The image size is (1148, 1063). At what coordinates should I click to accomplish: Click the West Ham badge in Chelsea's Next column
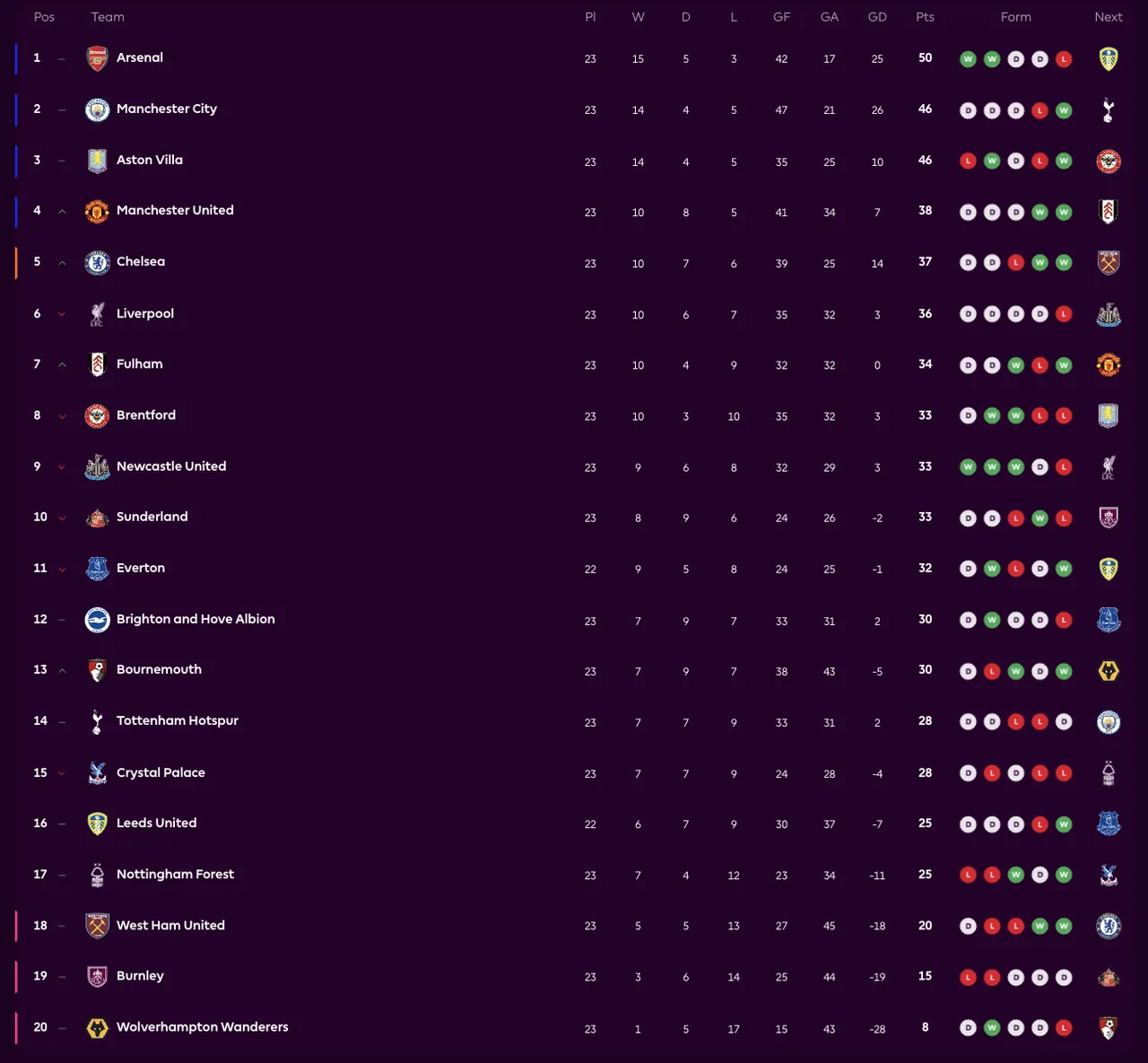click(1109, 263)
